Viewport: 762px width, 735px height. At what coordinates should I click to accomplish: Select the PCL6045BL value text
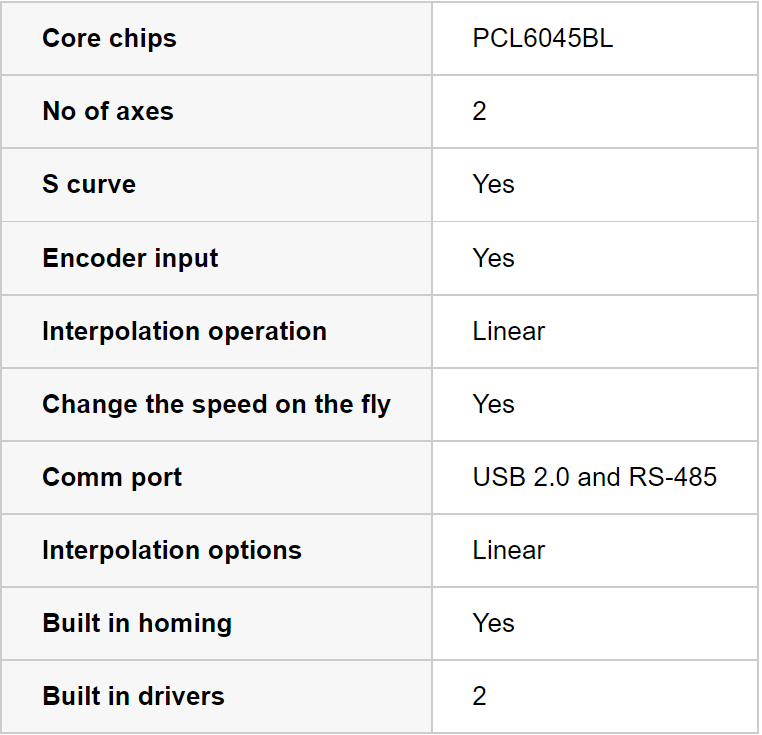(543, 38)
